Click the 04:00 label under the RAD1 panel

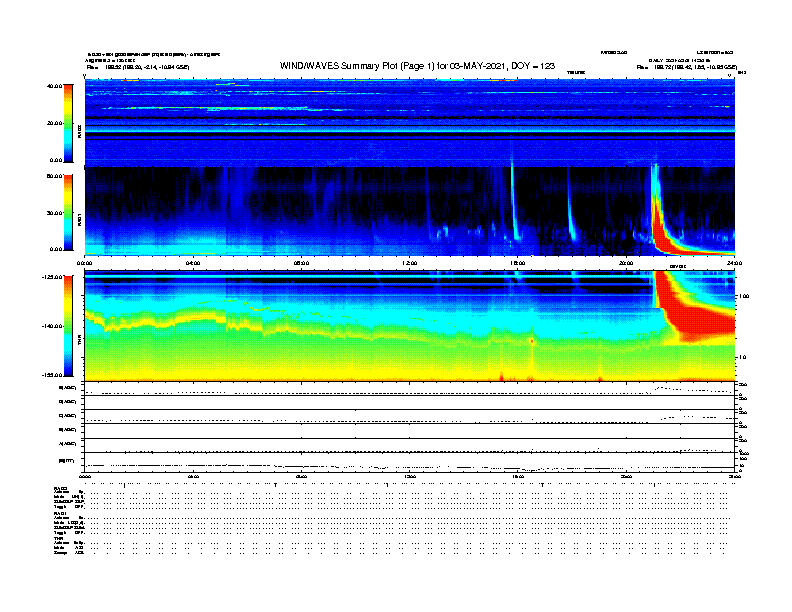[193, 263]
